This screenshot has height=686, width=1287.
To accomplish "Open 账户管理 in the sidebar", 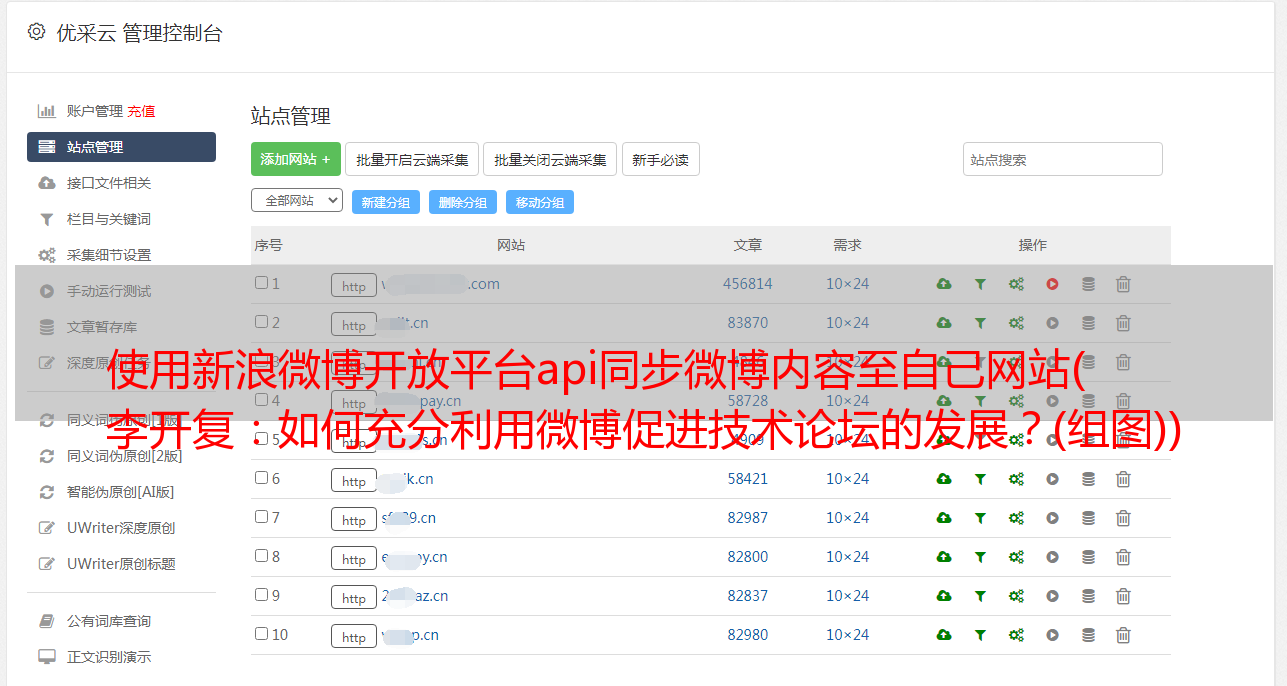I will (94, 111).
